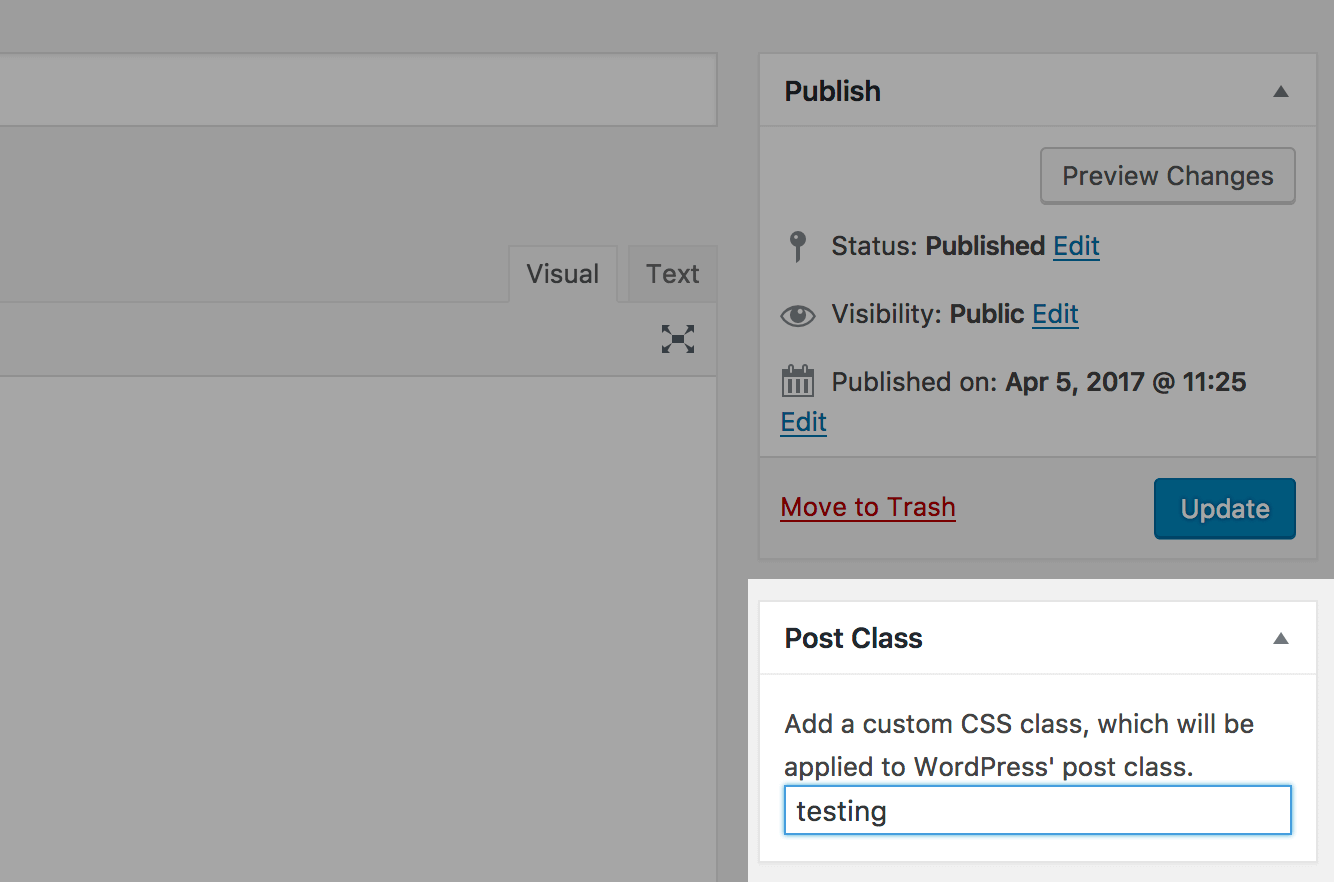Move the post to Trash
The width and height of the screenshot is (1334, 882).
pos(868,507)
